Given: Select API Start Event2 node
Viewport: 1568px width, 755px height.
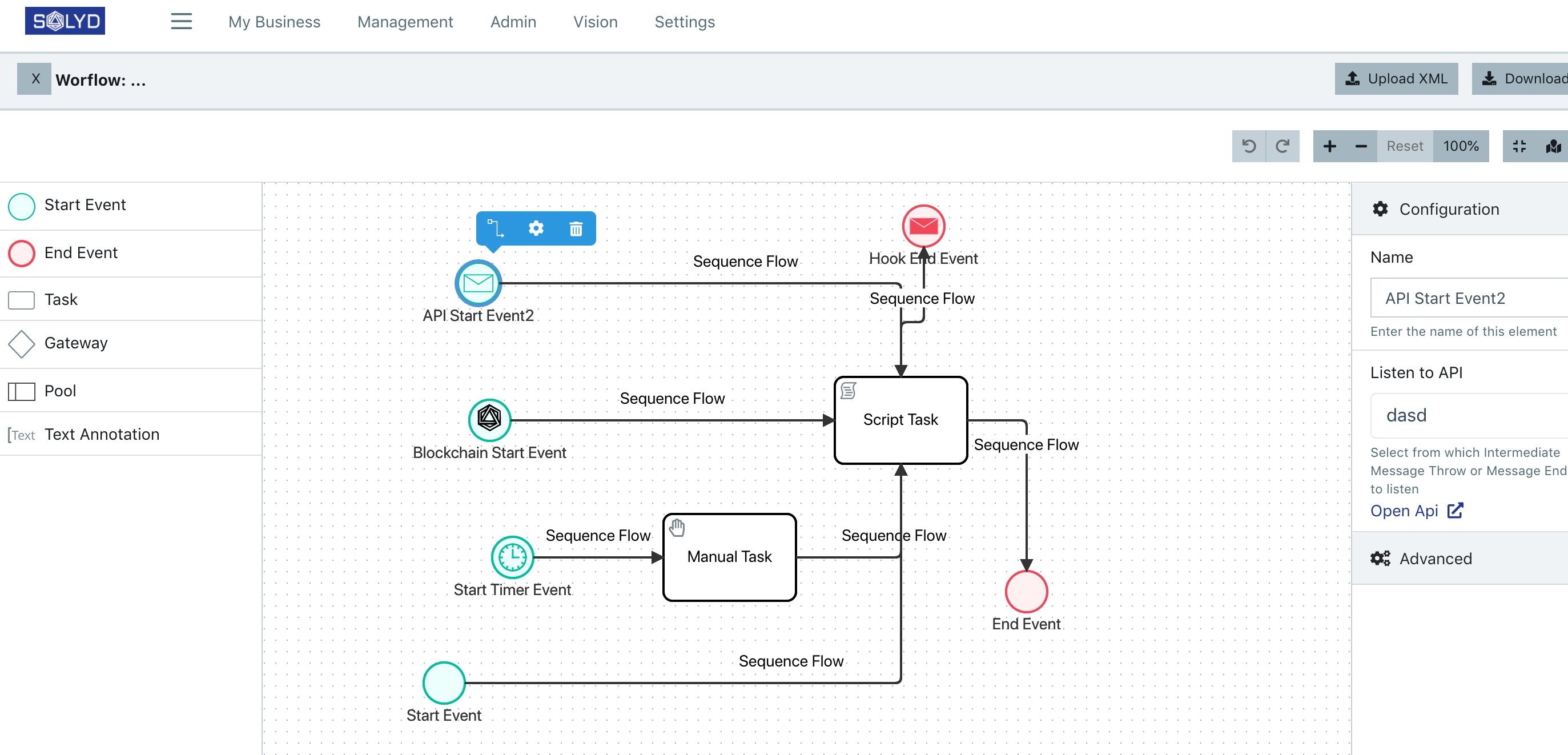Looking at the screenshot, I should [479, 283].
